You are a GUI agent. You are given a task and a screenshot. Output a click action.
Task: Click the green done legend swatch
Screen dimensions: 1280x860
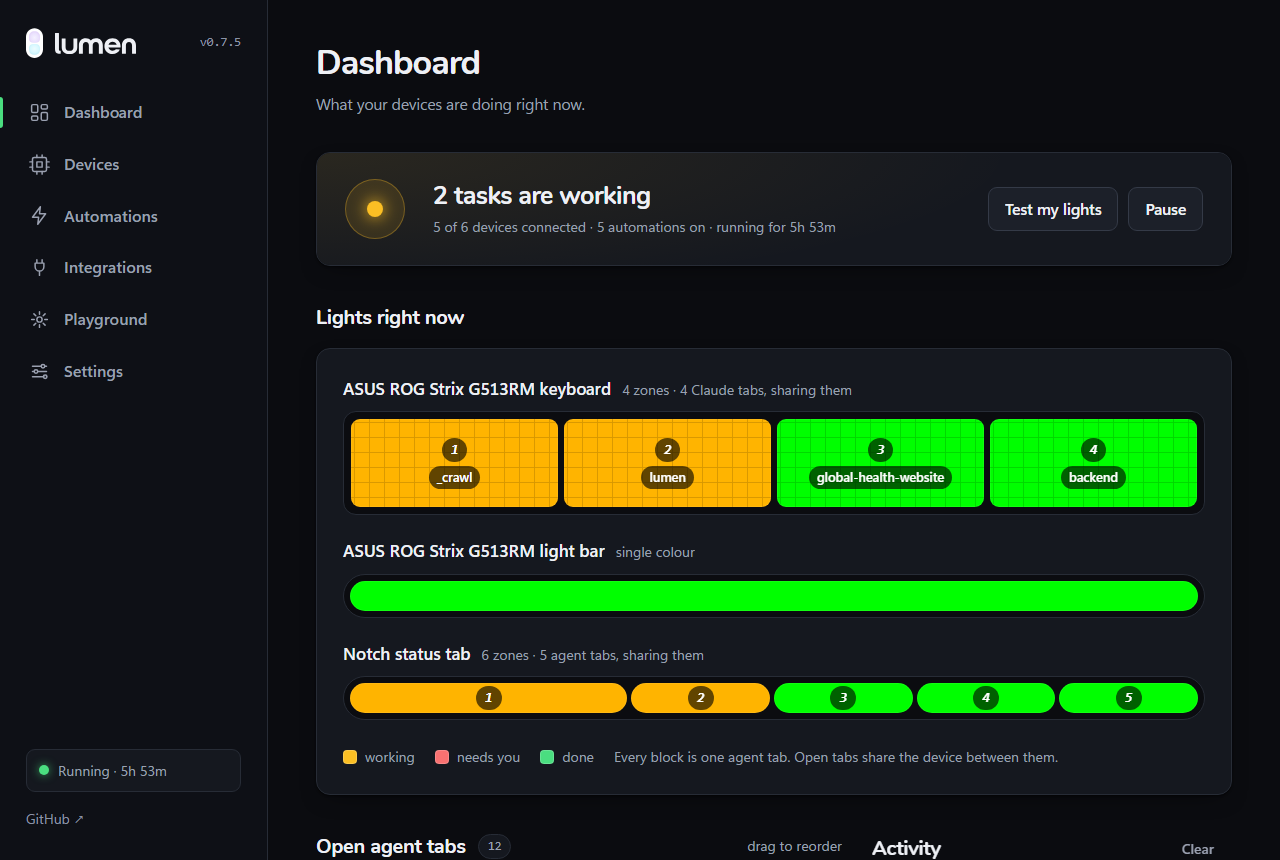coord(547,757)
